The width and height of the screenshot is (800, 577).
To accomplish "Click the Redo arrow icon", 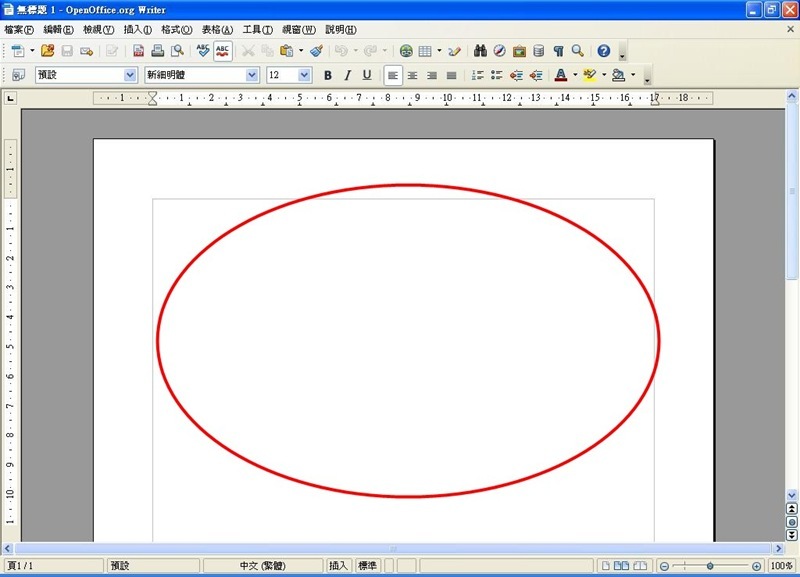I will [371, 51].
